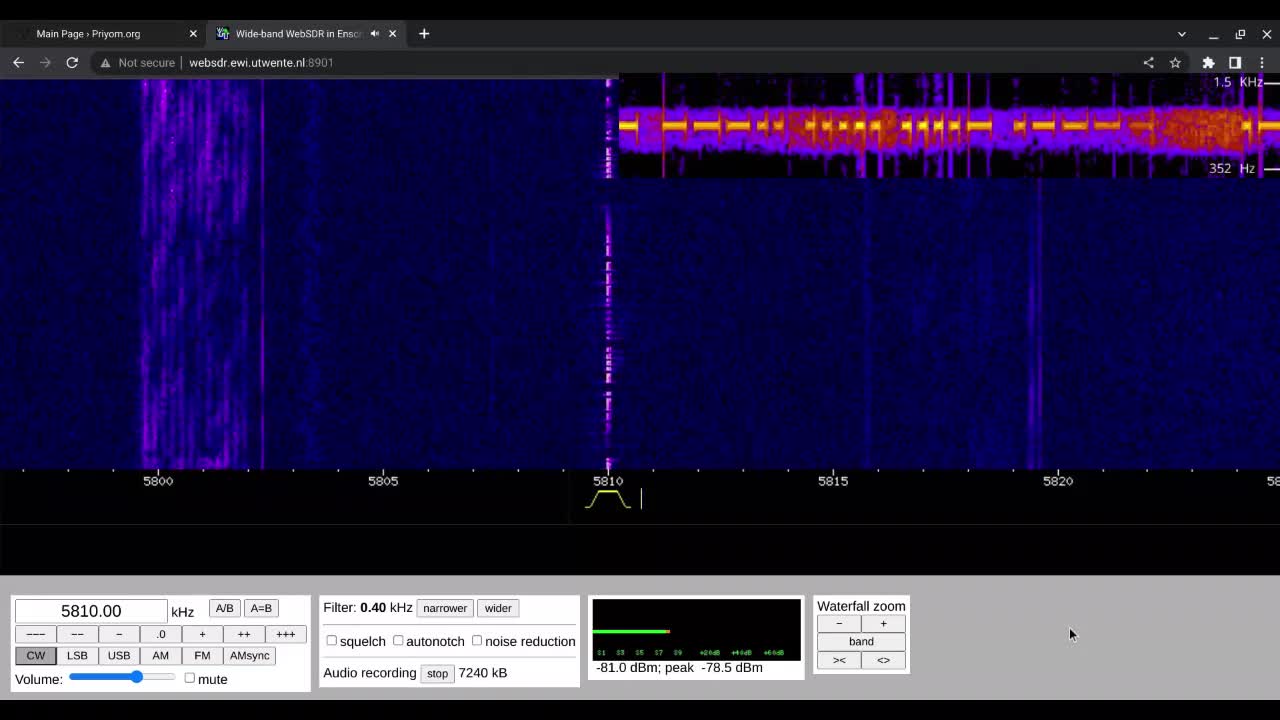This screenshot has width=1280, height=720.
Task: Click the A/B VFO button
Action: [x=224, y=608]
